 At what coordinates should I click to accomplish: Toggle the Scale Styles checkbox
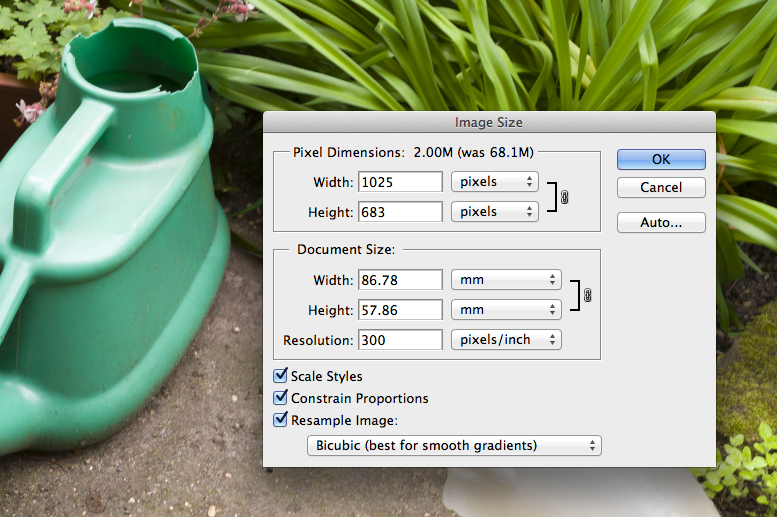[281, 376]
